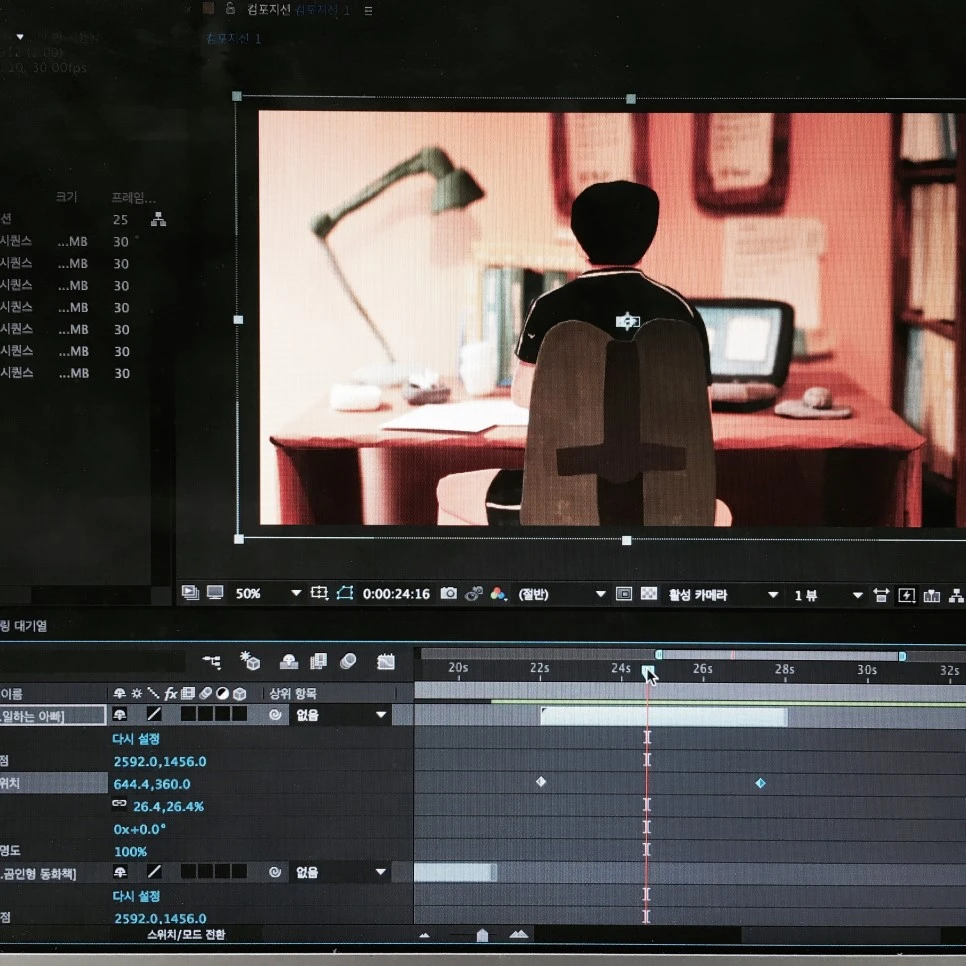The image size is (966, 966).
Task: Click rotation value 0x+0.0°
Action: pos(139,829)
